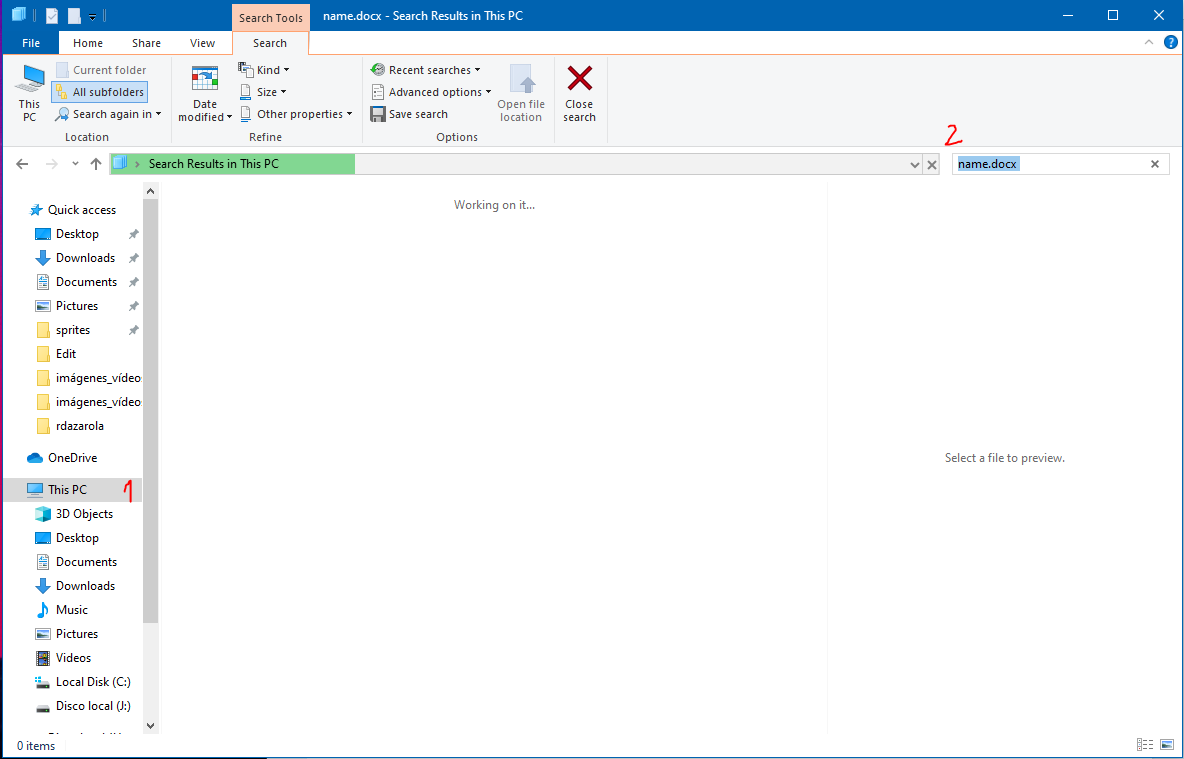
Task: Unpin sprites via its pin icon
Action: pos(134,330)
